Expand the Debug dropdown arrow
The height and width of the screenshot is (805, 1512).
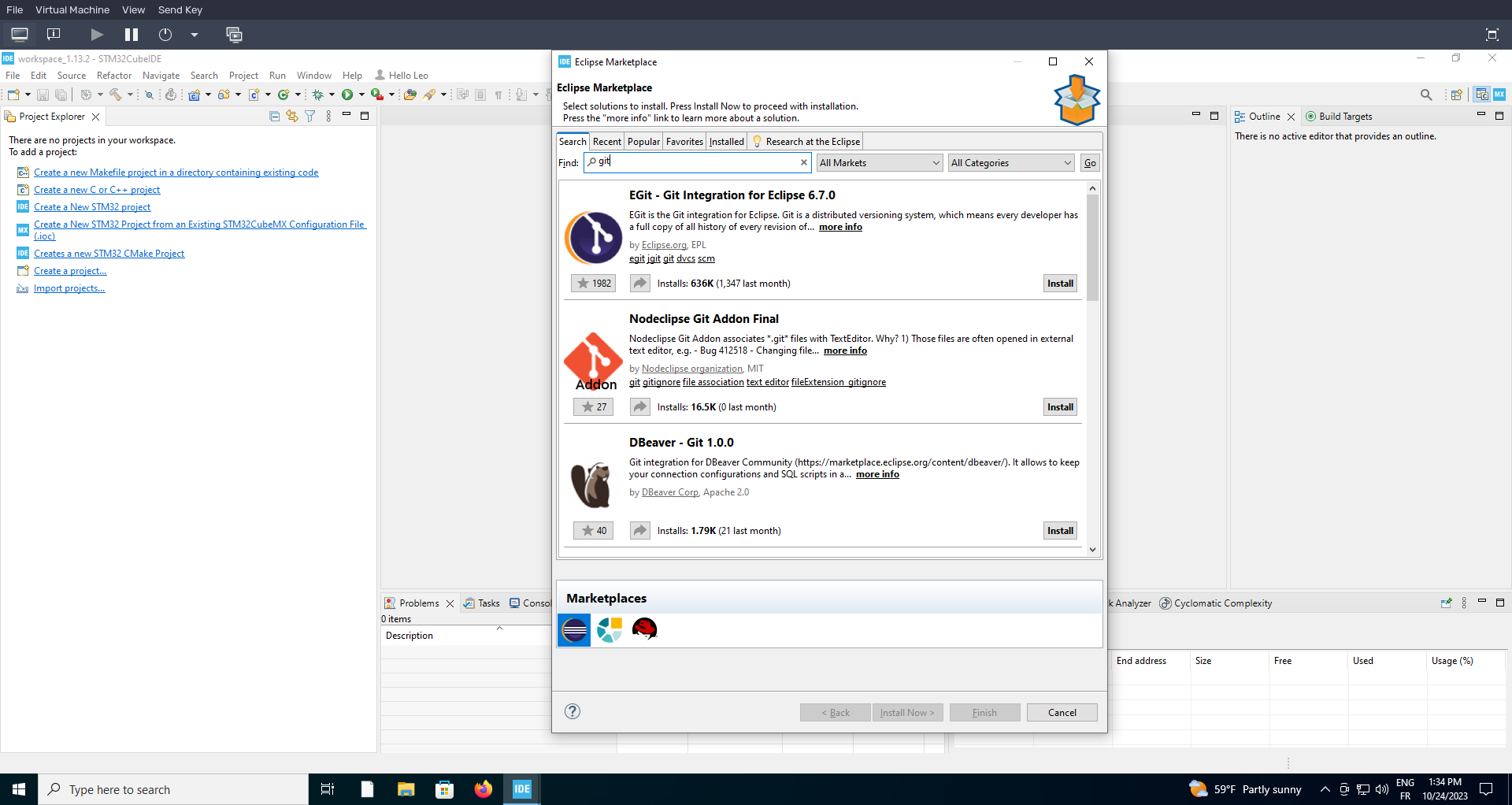pos(332,95)
